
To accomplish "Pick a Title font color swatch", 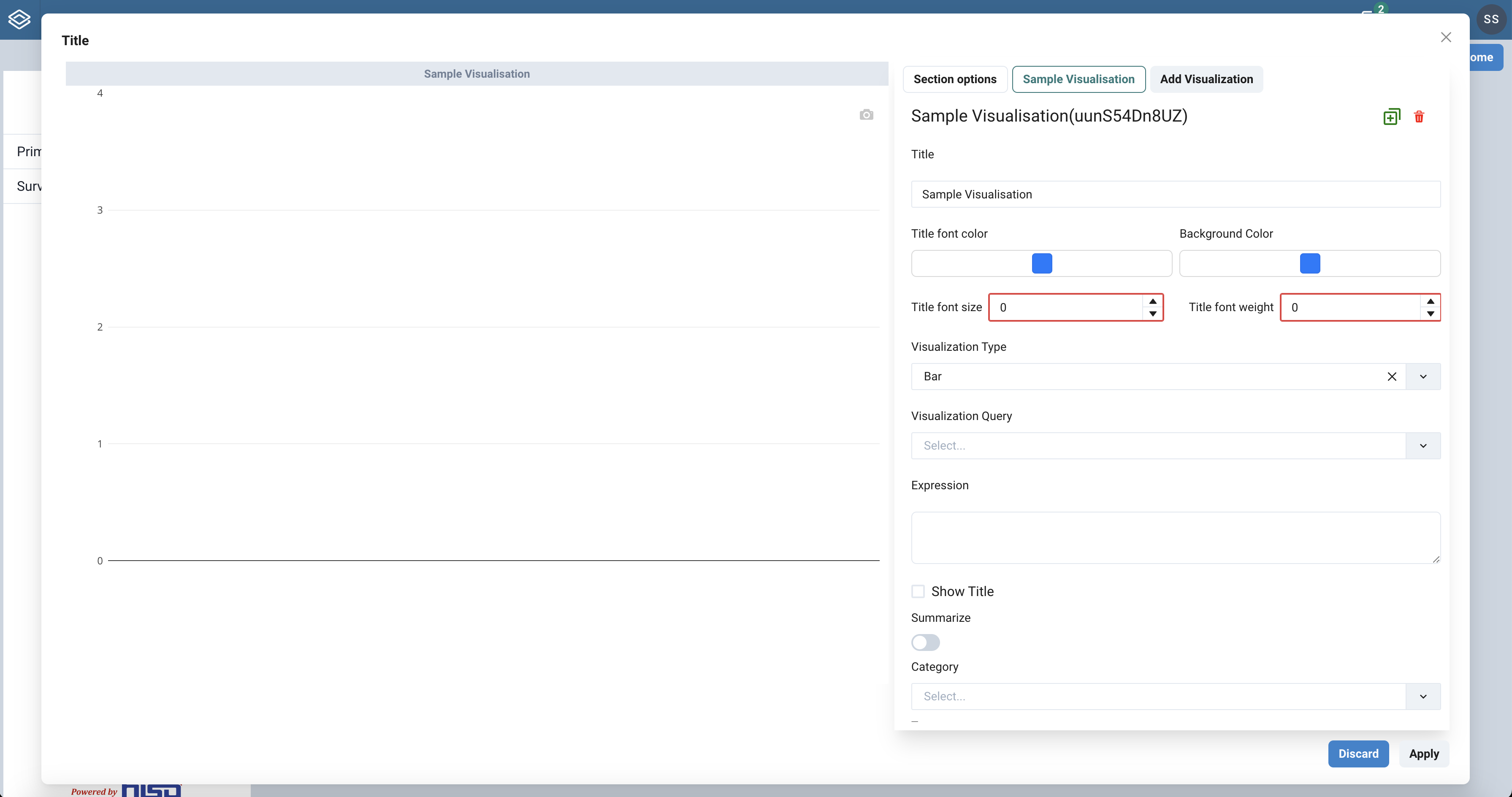I will (x=1042, y=263).
